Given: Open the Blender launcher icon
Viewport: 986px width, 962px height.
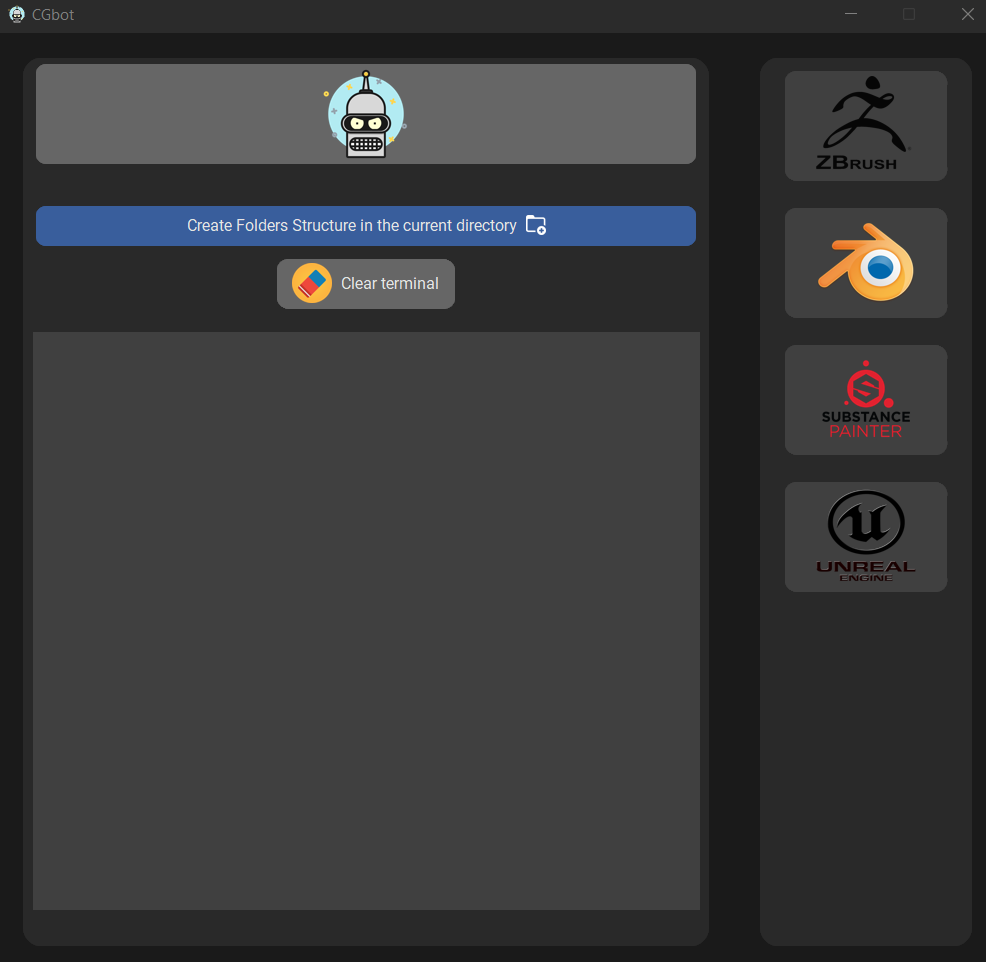Looking at the screenshot, I should point(865,263).
